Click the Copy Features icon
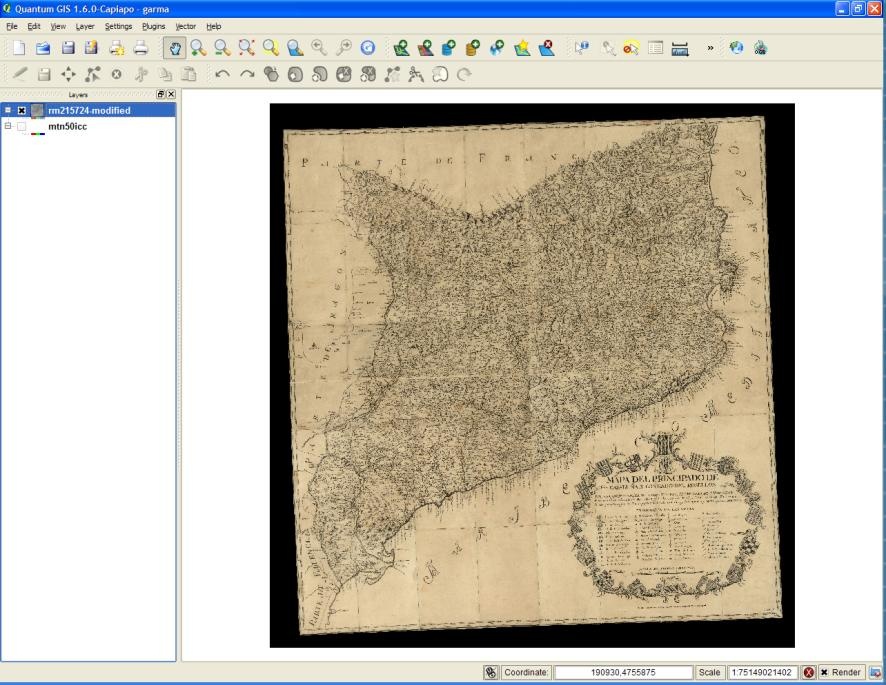This screenshot has height=685, width=886. pos(165,74)
